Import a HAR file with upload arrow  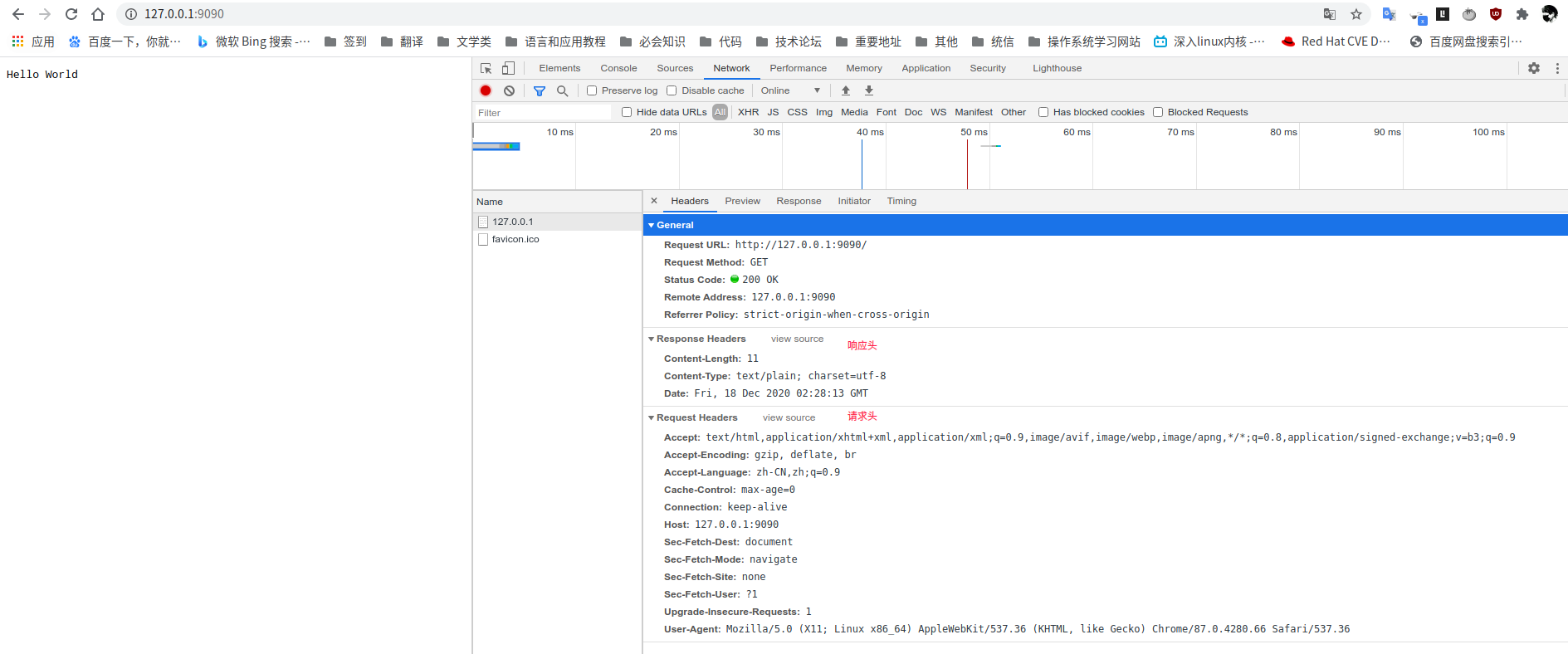[x=846, y=90]
